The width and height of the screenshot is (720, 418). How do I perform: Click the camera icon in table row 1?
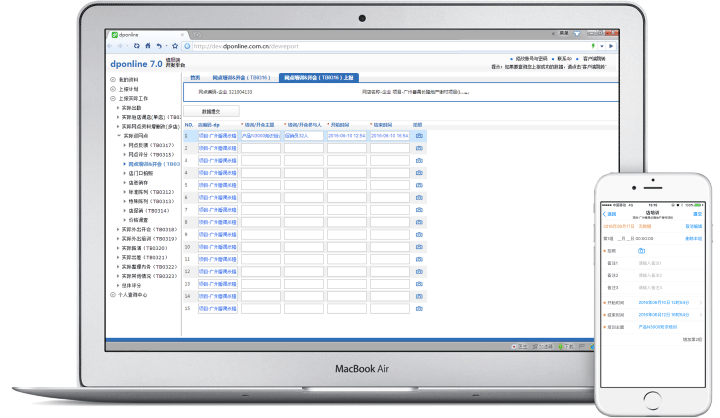(419, 136)
